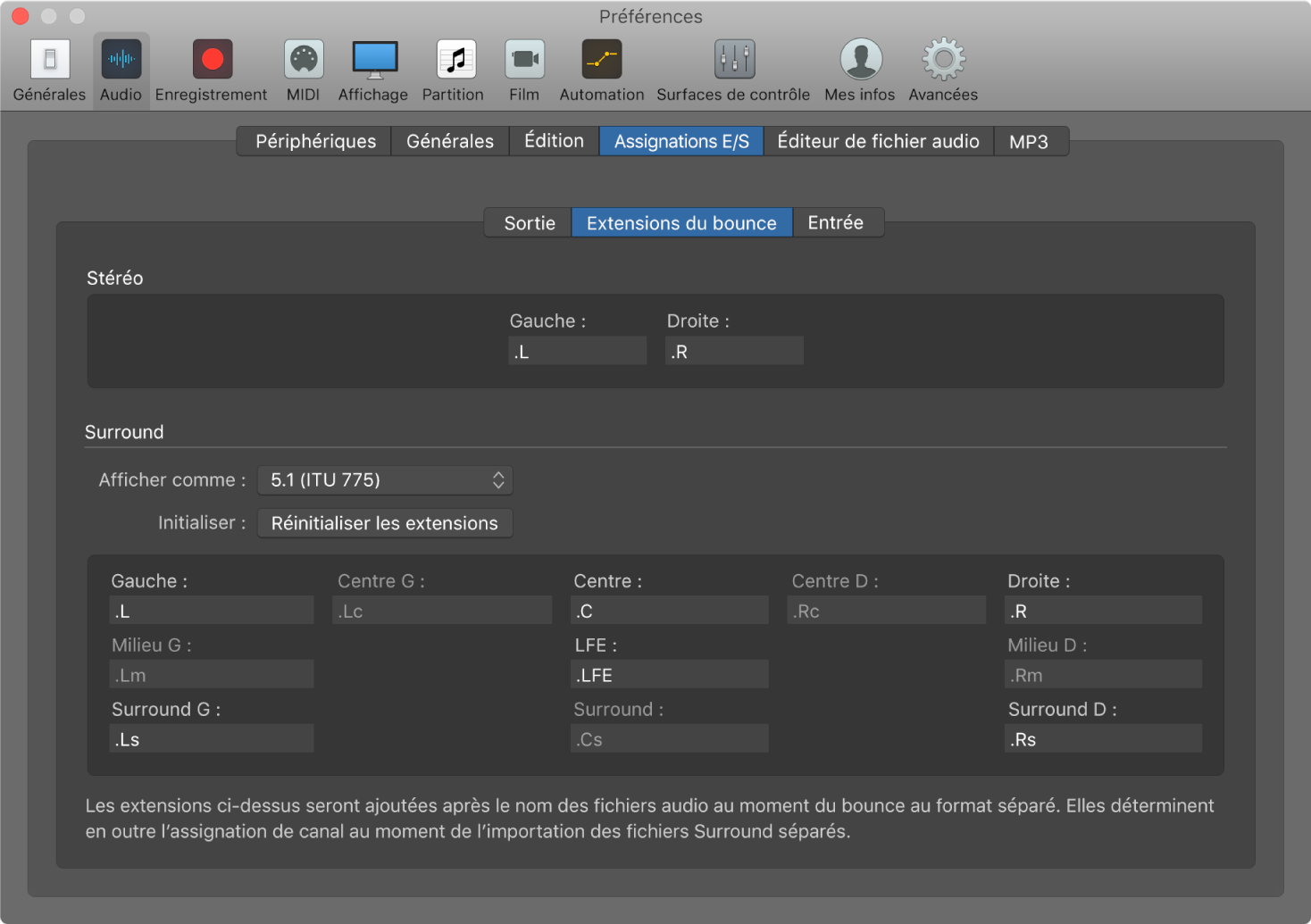This screenshot has height=924, width=1311.
Task: Switch to the Périphériques tab
Action: point(315,141)
